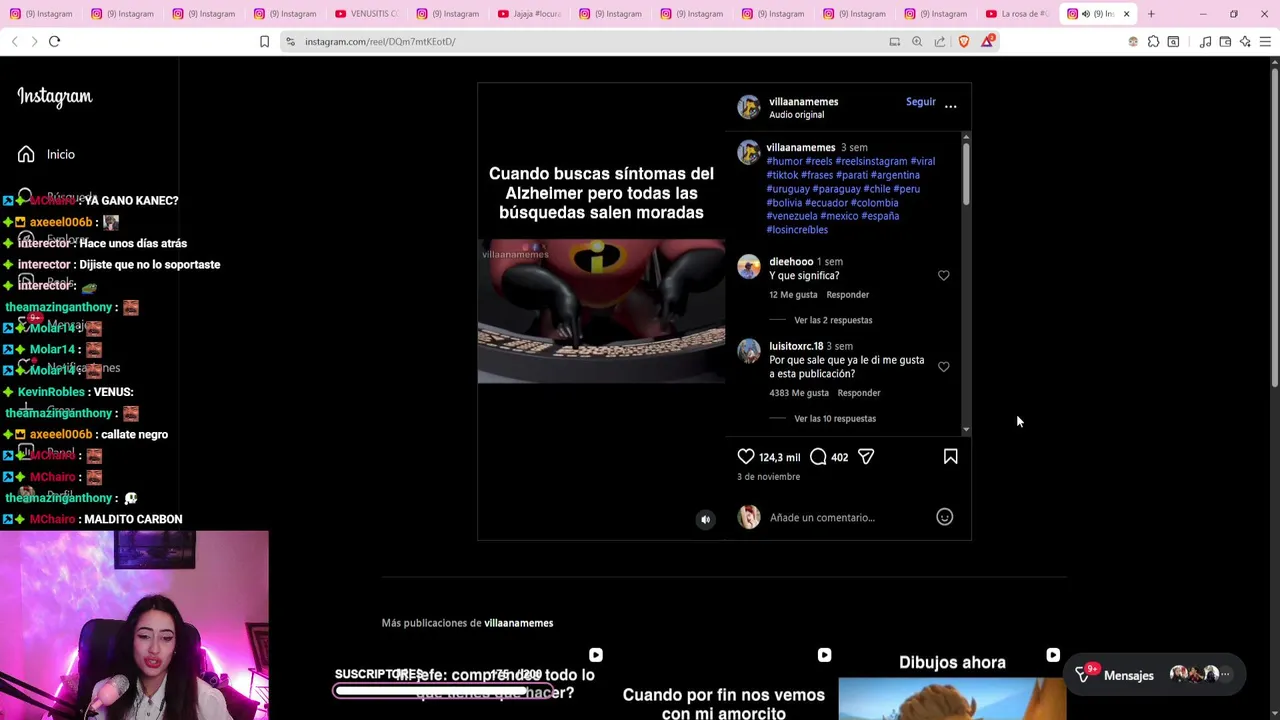Click the reel video to pause

(601, 311)
